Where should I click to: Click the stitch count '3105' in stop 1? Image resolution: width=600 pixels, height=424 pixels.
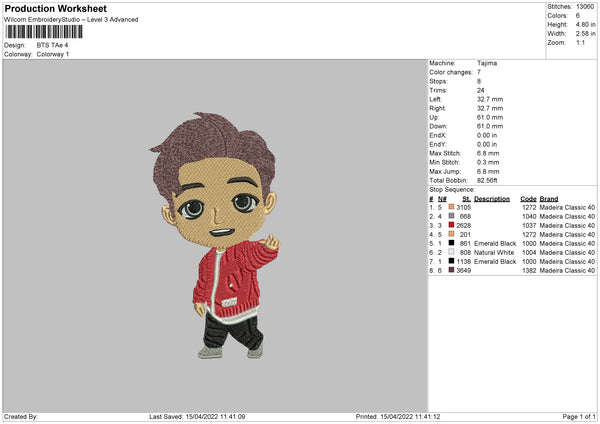click(x=463, y=207)
